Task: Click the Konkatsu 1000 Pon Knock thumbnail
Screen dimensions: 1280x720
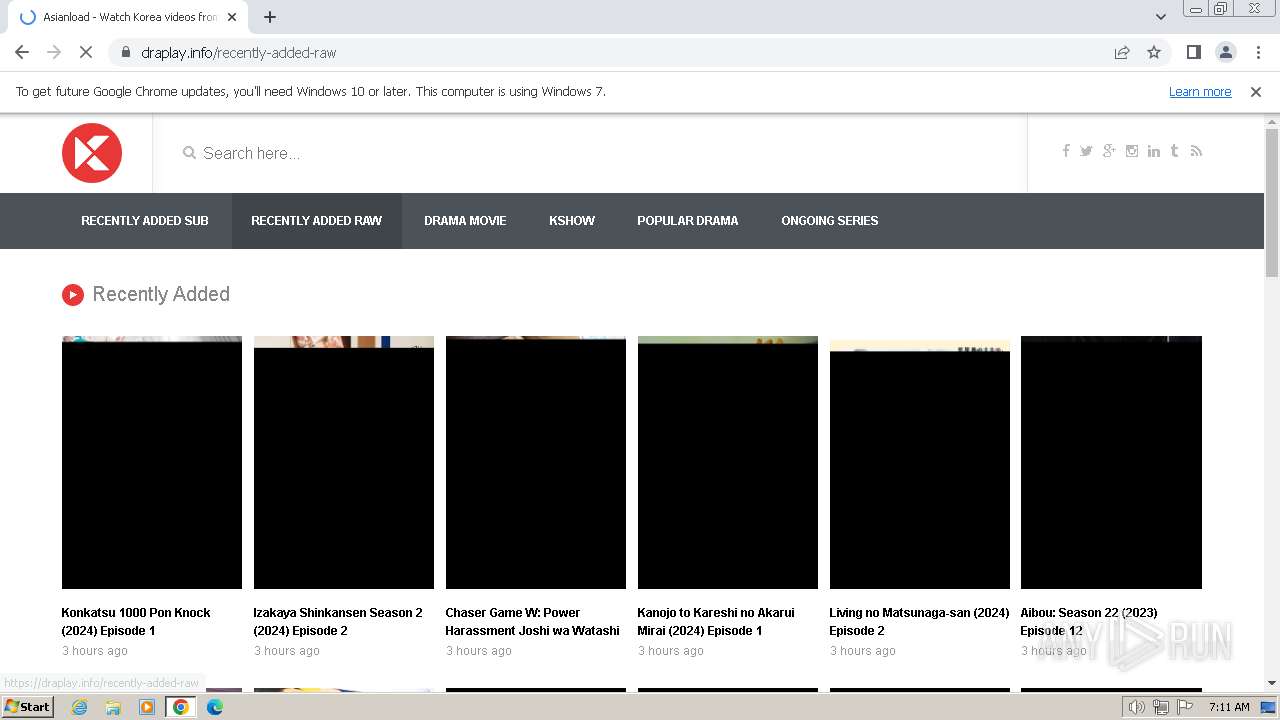Action: coord(152,462)
